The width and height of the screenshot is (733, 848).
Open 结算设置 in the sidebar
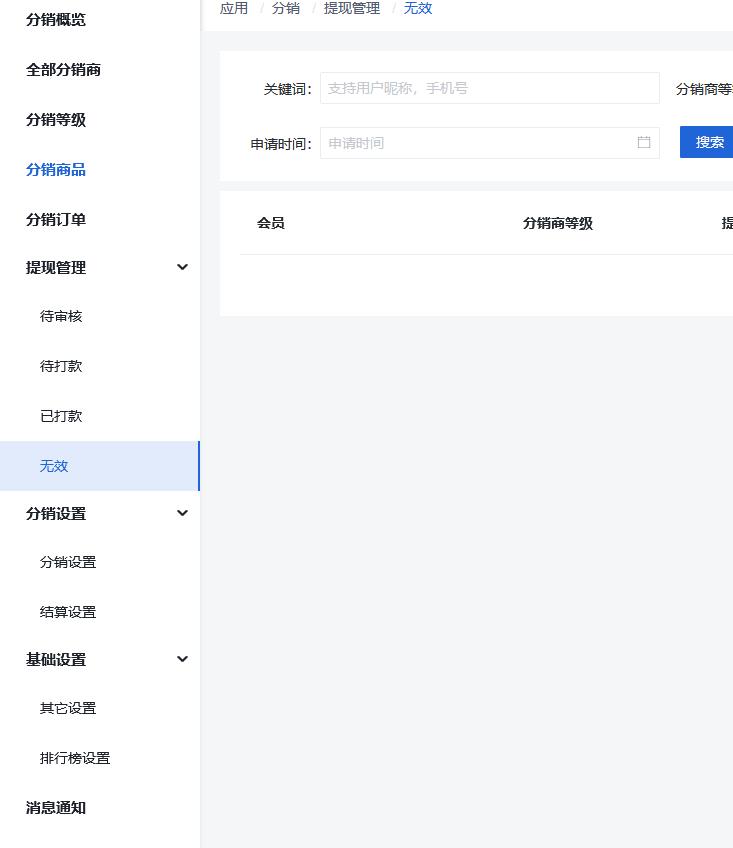tap(68, 612)
